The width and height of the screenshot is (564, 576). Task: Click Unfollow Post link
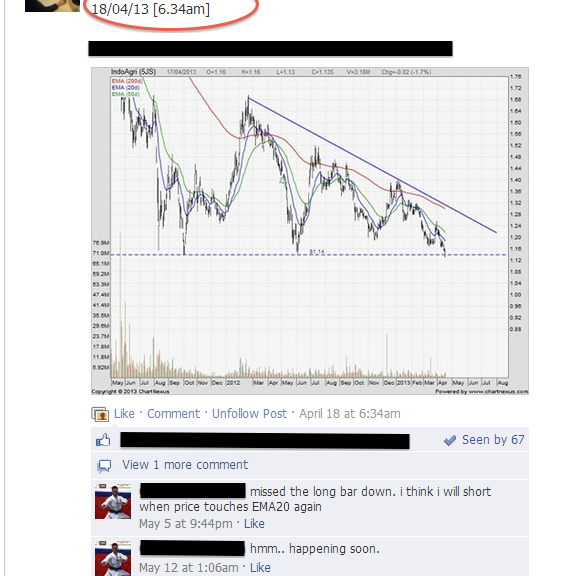pyautogui.click(x=249, y=414)
